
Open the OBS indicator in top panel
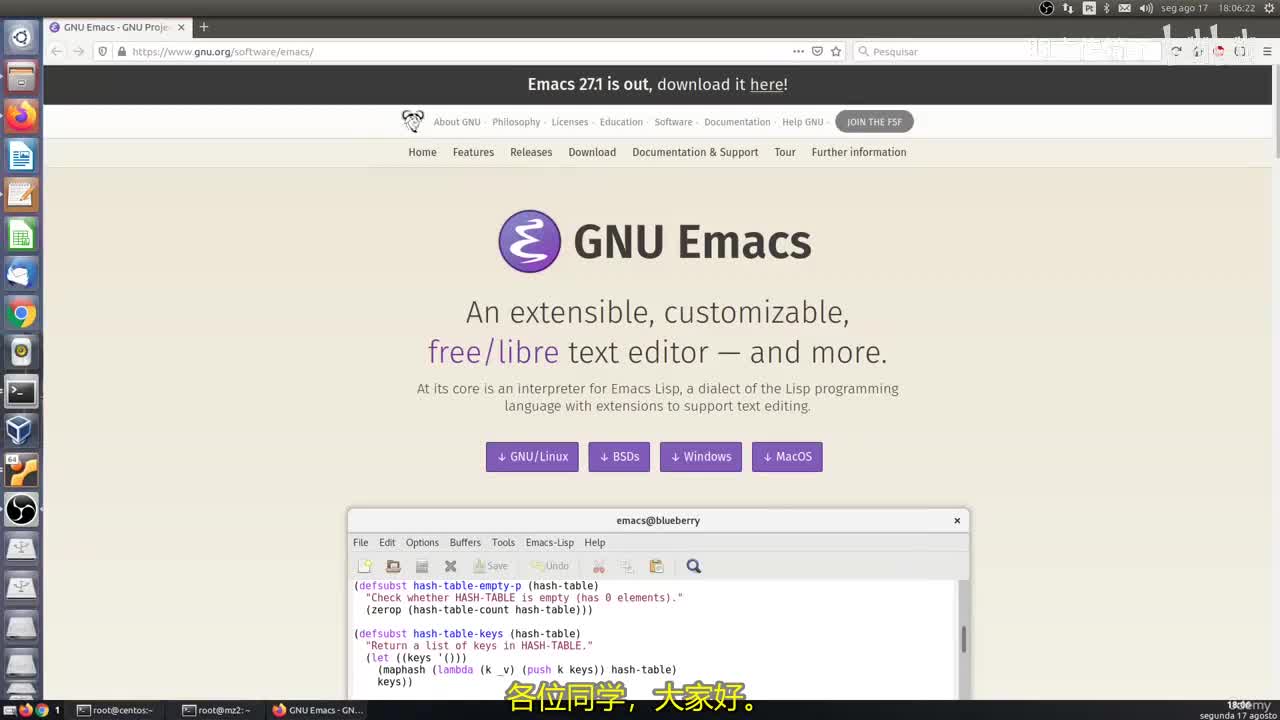pyautogui.click(x=1046, y=8)
